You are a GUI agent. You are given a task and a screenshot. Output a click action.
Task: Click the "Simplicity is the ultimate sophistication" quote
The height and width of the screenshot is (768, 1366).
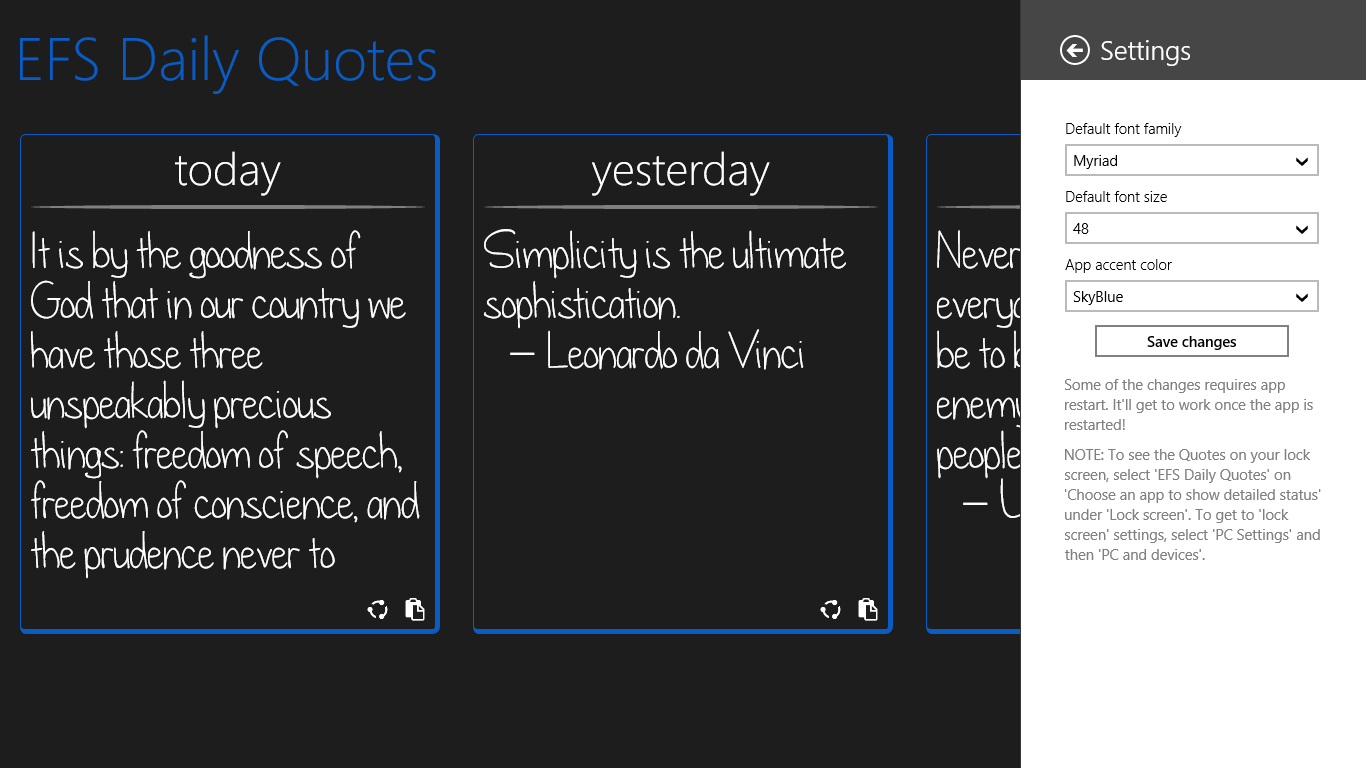click(x=664, y=279)
